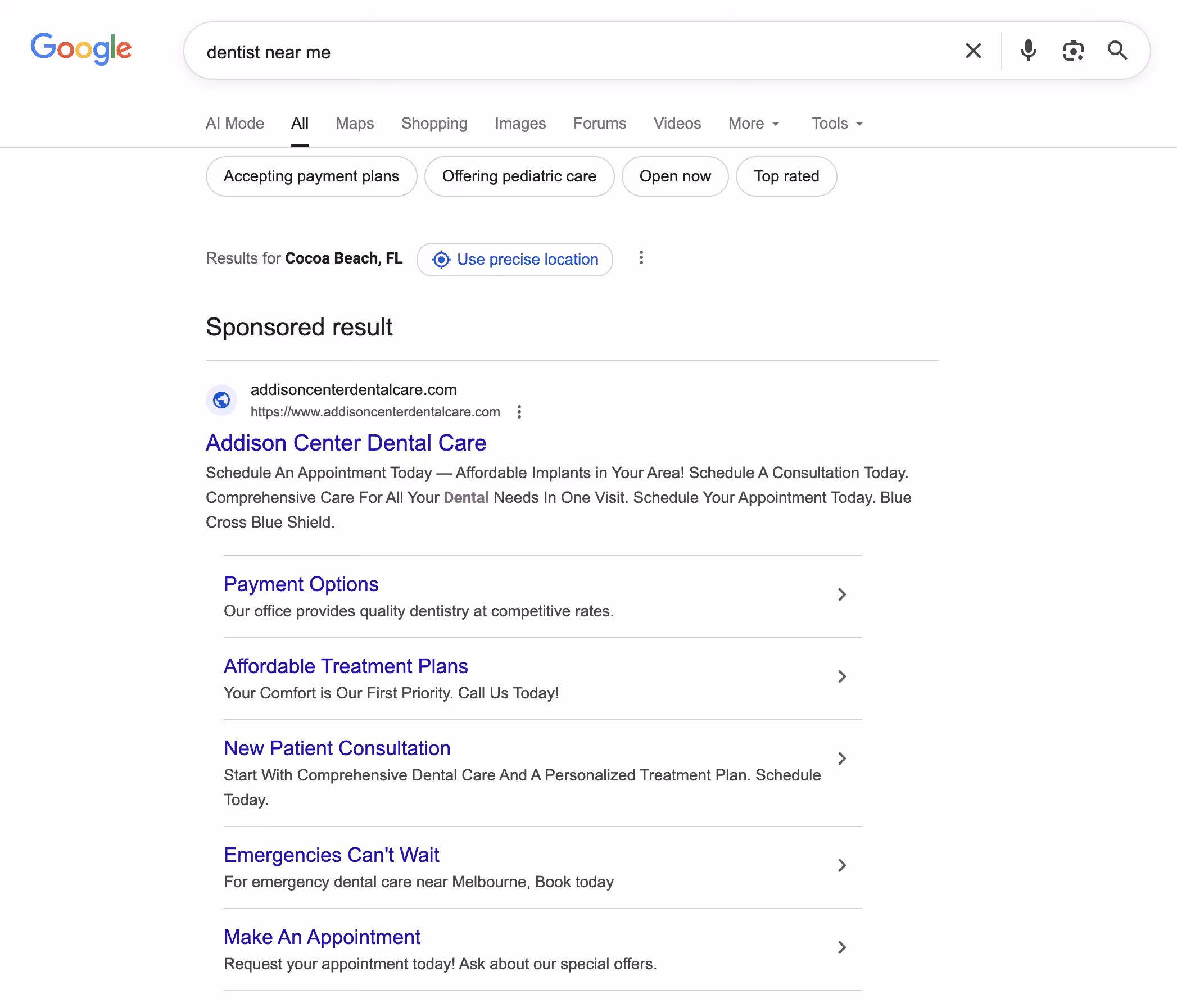Click the chevron on Emergencies Can't Wait row
This screenshot has height=1008, width=1177.
coord(842,865)
